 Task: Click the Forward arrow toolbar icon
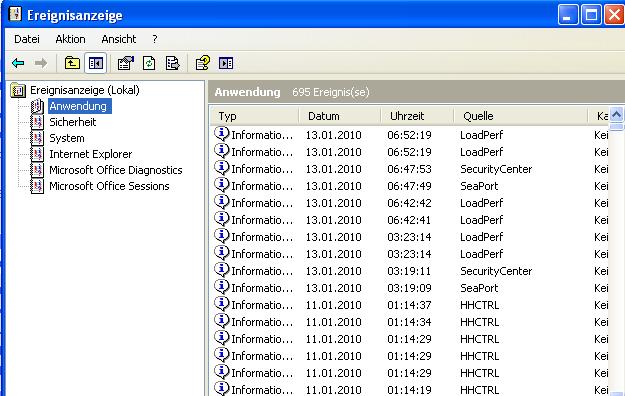tap(41, 63)
